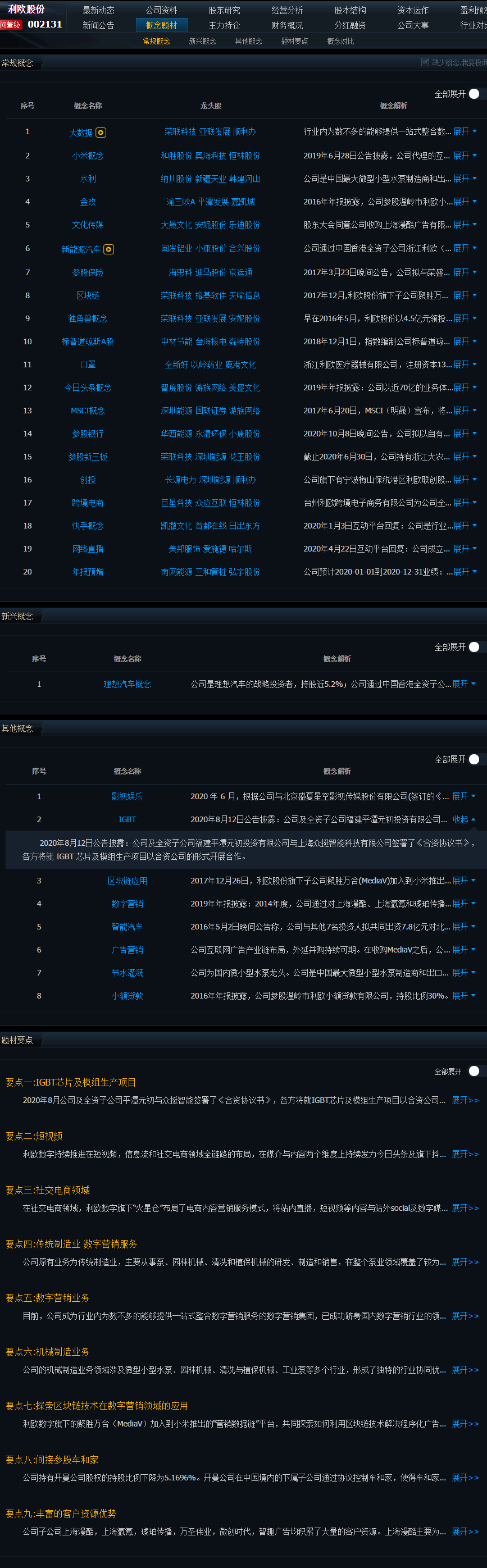The height and width of the screenshot is (1568, 487).
Task: Expand the 理想汽车概念 analysis
Action: point(464,684)
